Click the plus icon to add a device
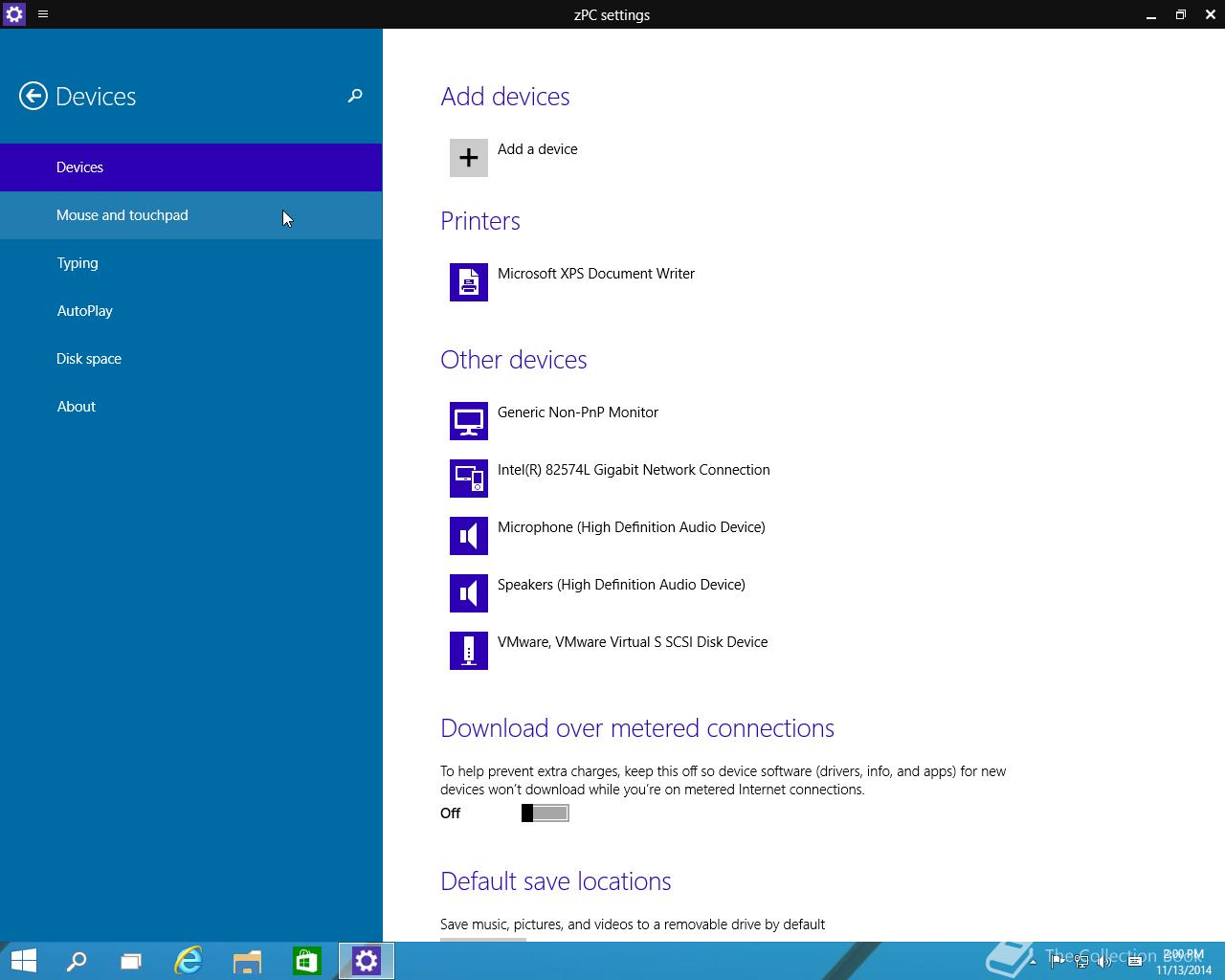This screenshot has height=980, width=1225. pyautogui.click(x=469, y=158)
